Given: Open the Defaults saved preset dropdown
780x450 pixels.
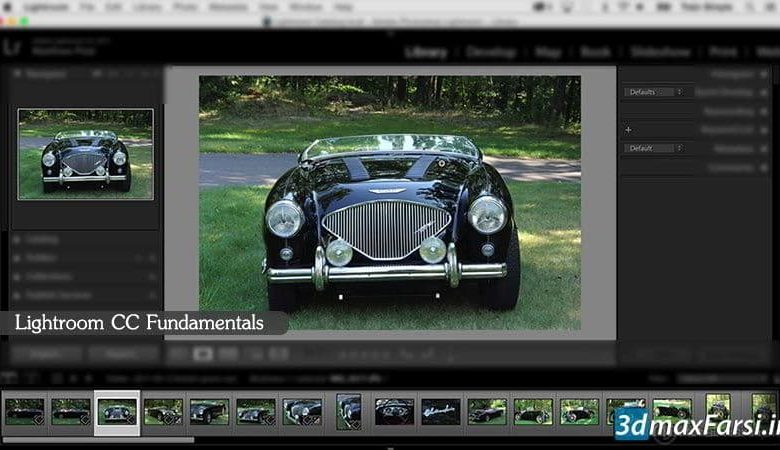Looking at the screenshot, I should [x=655, y=92].
